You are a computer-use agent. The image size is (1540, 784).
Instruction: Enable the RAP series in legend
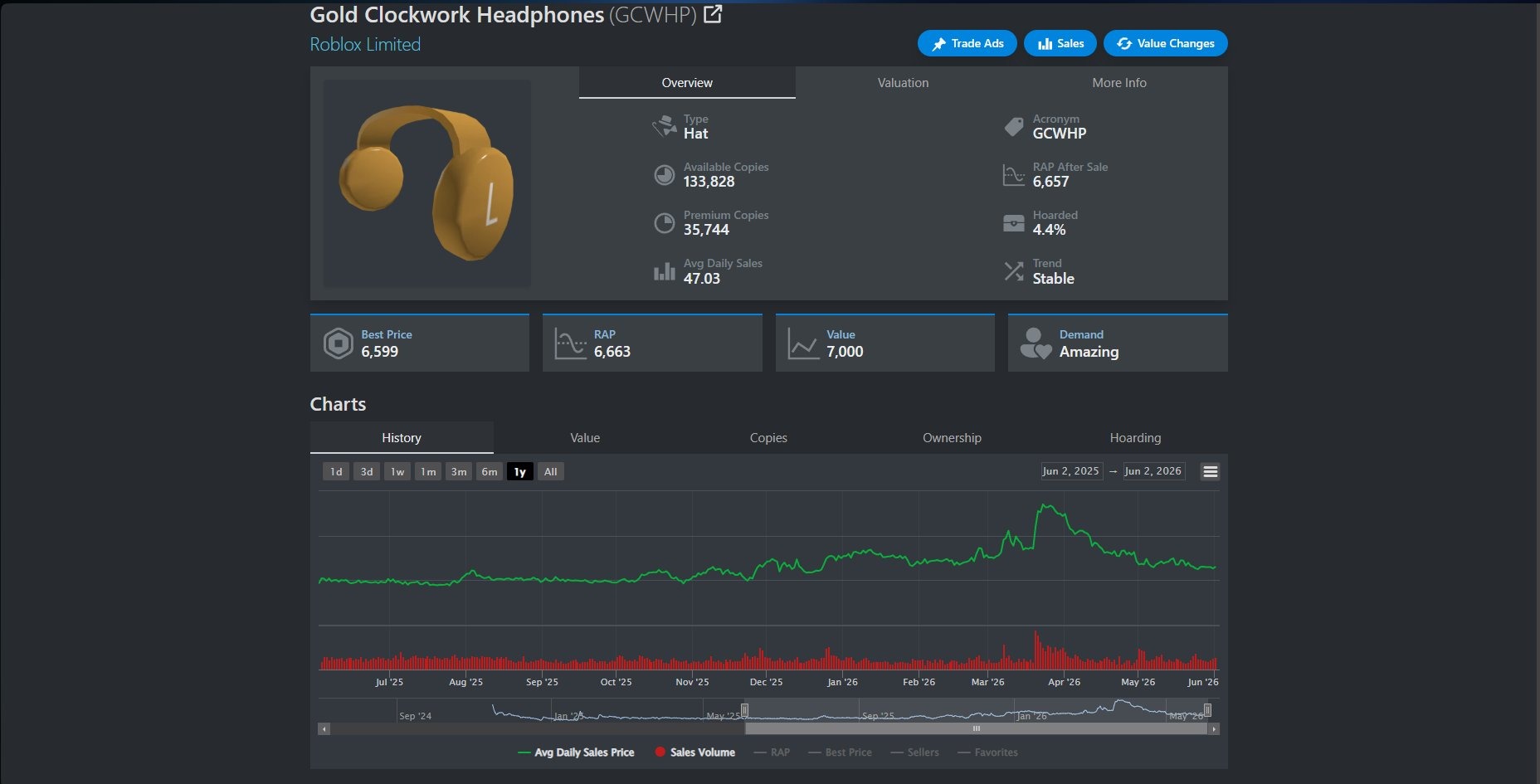pyautogui.click(x=772, y=752)
